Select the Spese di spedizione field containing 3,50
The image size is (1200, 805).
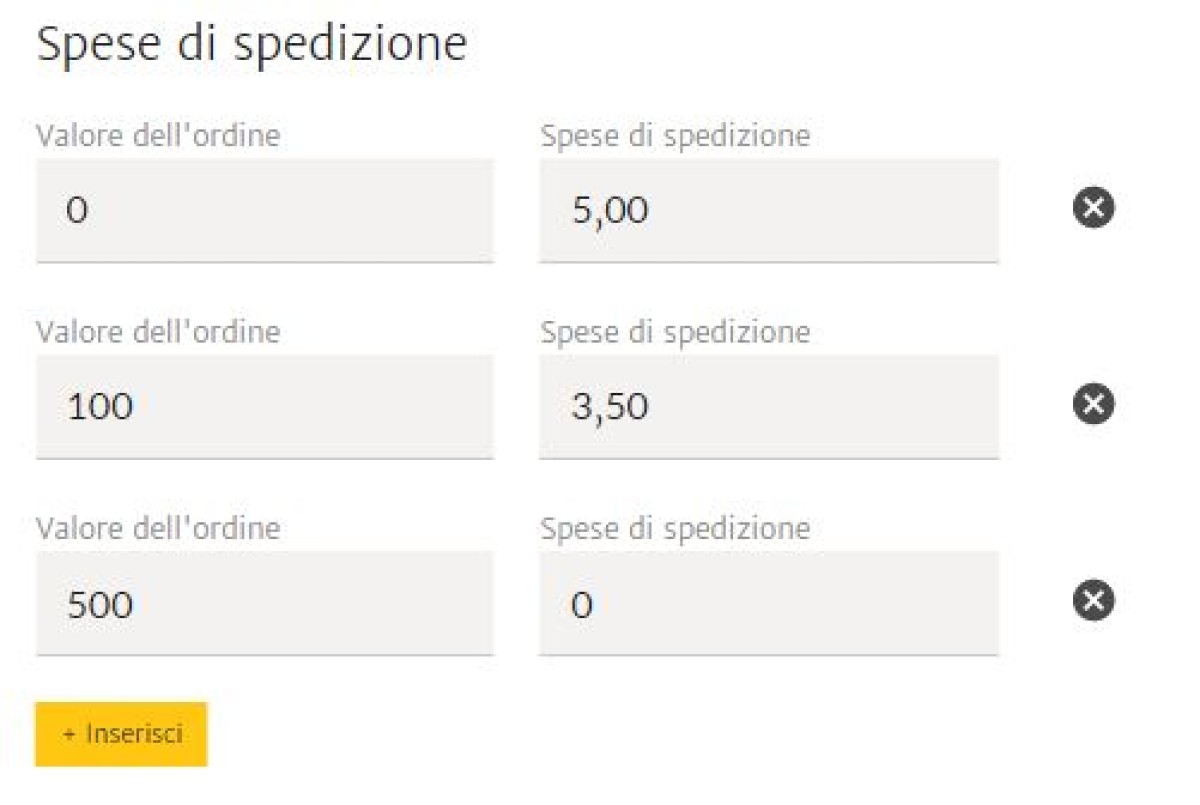pos(768,406)
